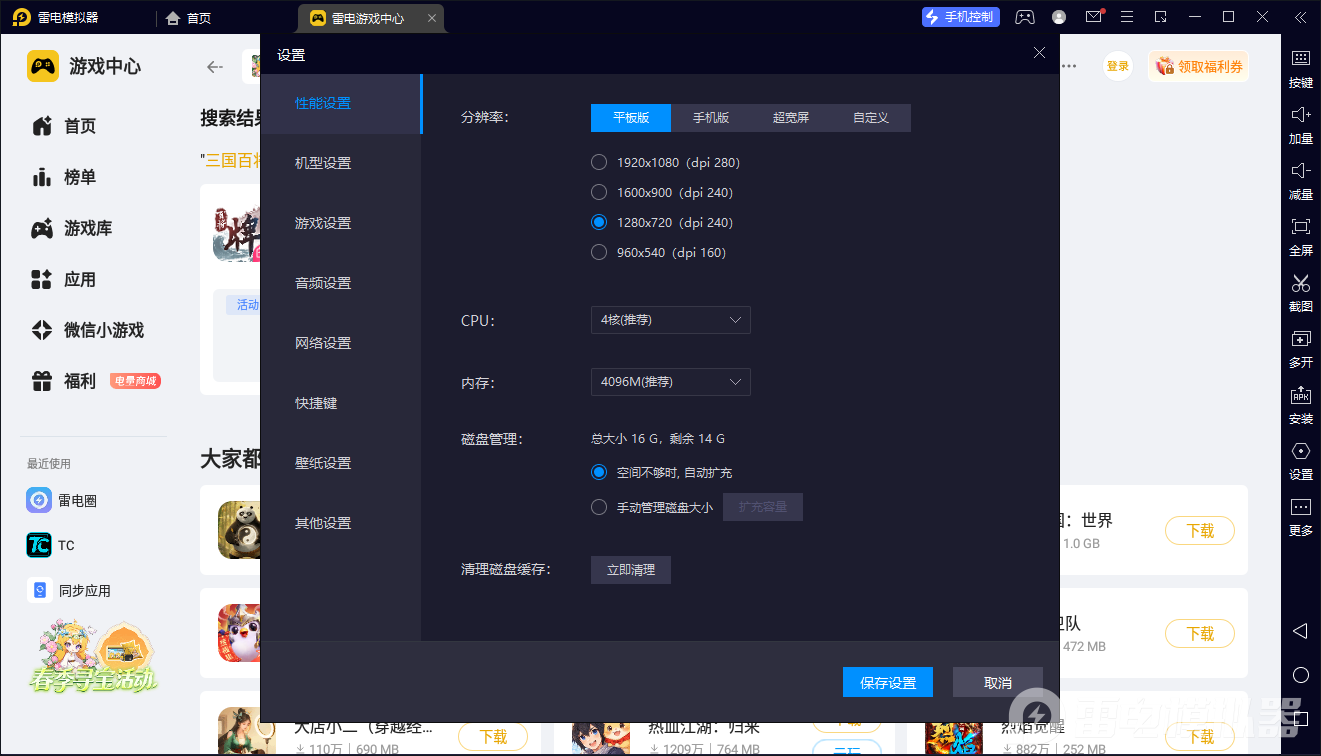Switch to the 自定义 resolution tab
The width and height of the screenshot is (1321, 756).
click(x=871, y=118)
